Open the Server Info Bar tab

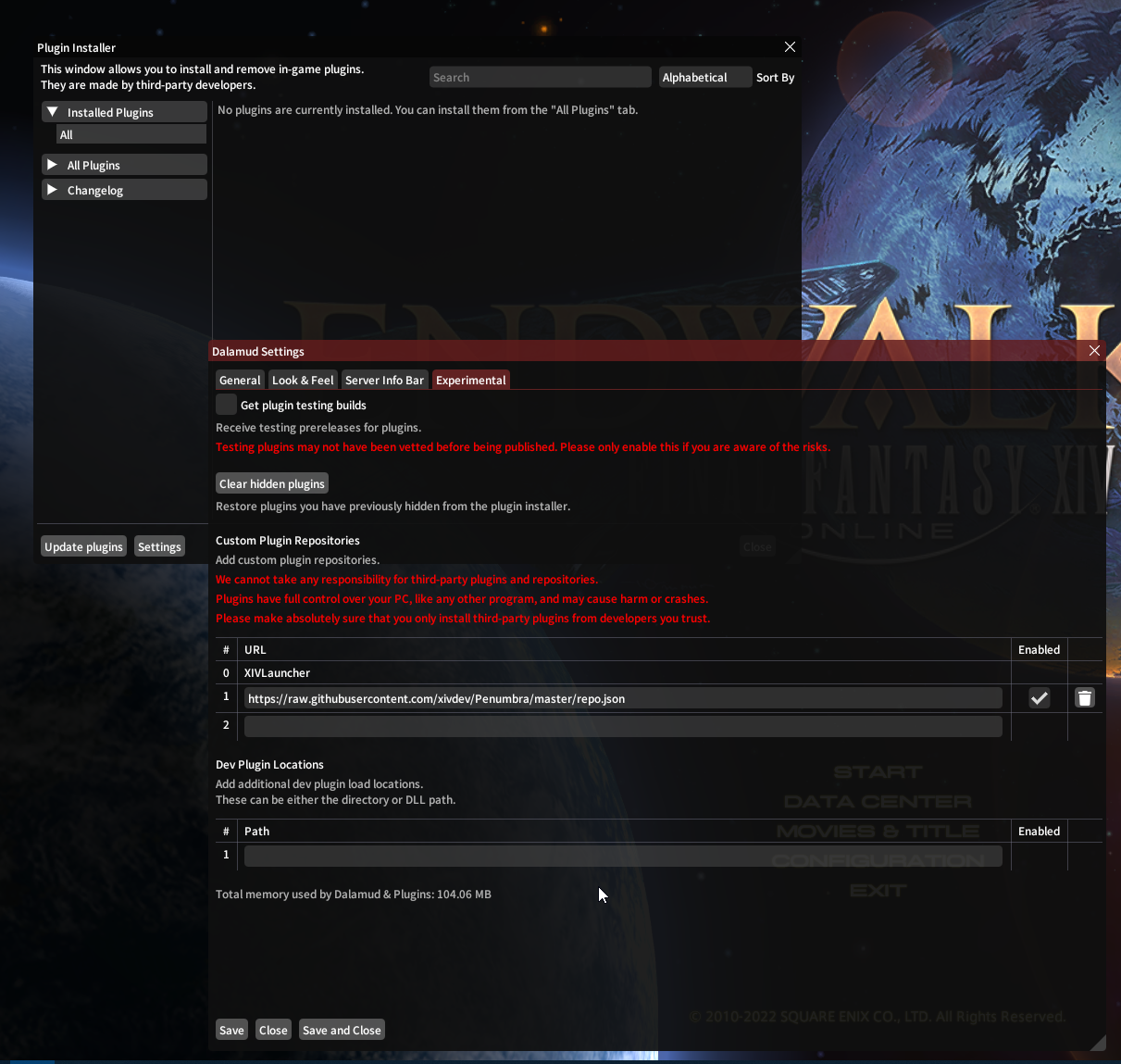tap(384, 380)
